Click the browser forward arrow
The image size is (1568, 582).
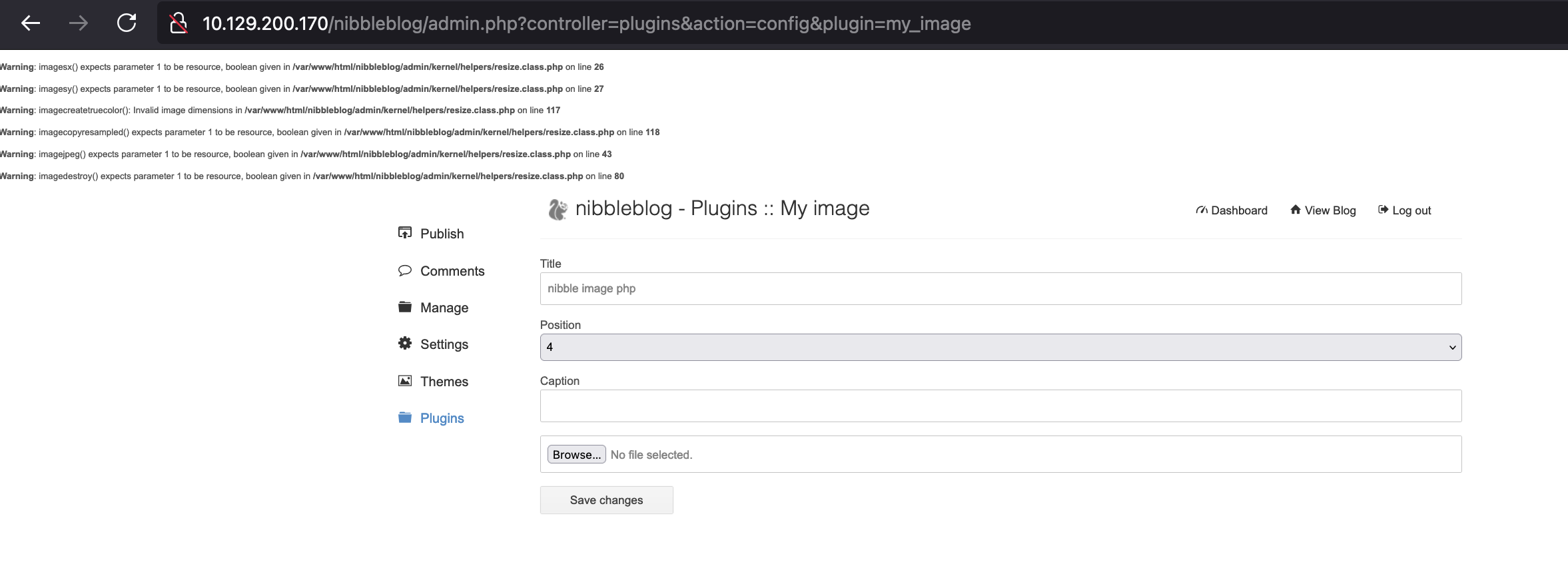point(79,23)
